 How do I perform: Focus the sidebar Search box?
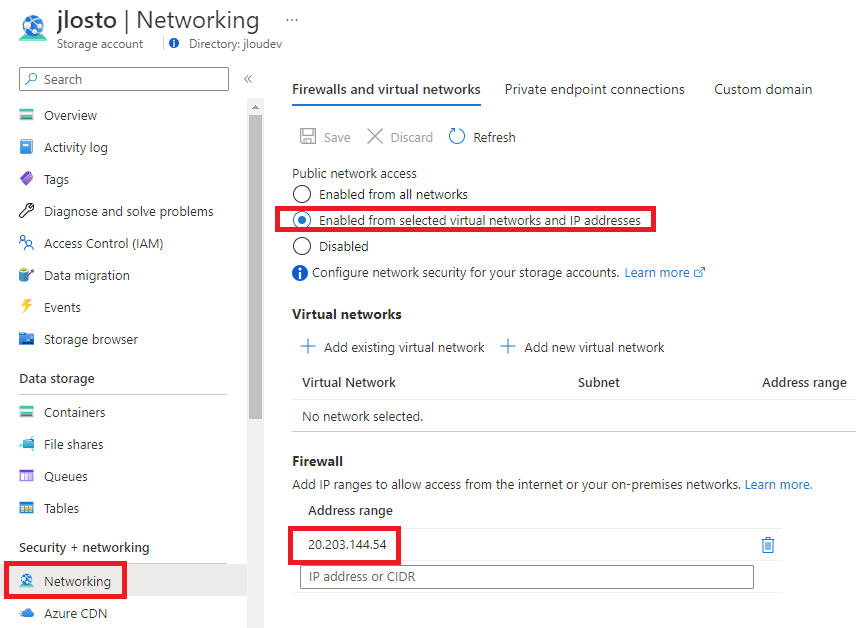(x=124, y=79)
